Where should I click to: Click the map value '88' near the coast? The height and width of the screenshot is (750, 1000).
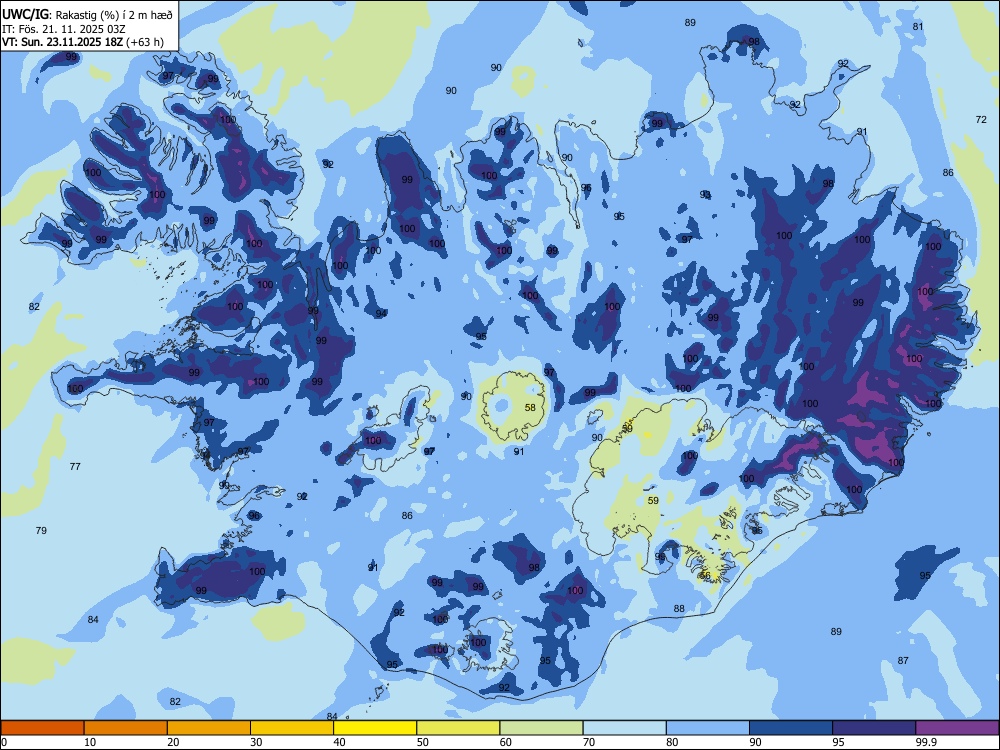(x=679, y=608)
